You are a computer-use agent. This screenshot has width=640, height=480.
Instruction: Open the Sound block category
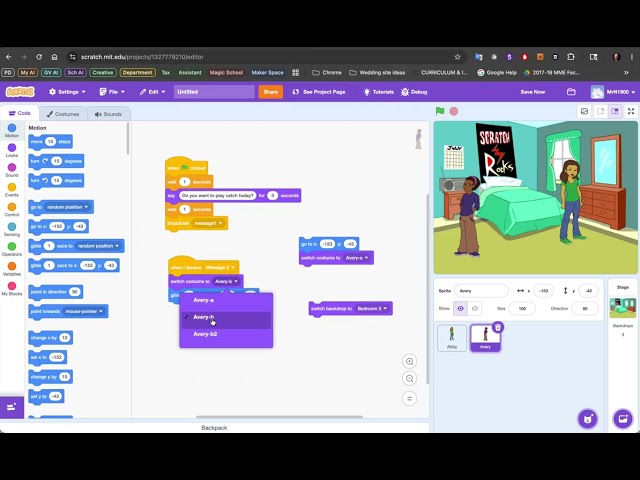click(x=12, y=170)
